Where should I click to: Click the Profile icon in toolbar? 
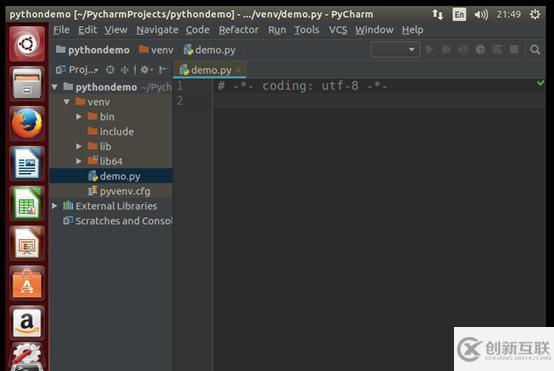click(x=480, y=50)
